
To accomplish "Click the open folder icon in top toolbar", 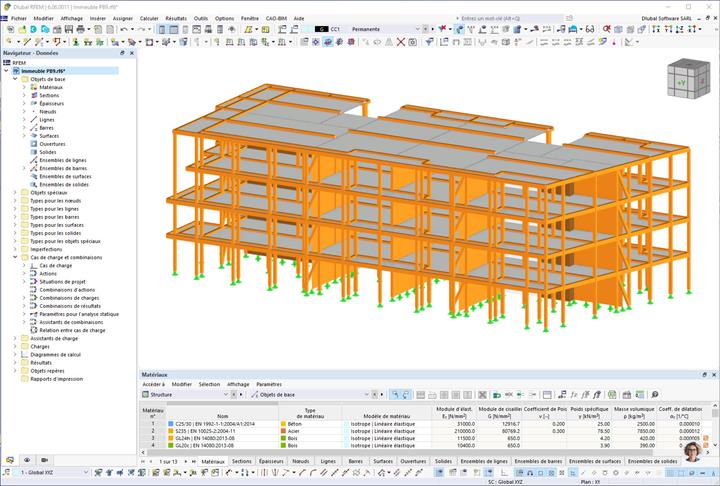I will click(x=22, y=29).
